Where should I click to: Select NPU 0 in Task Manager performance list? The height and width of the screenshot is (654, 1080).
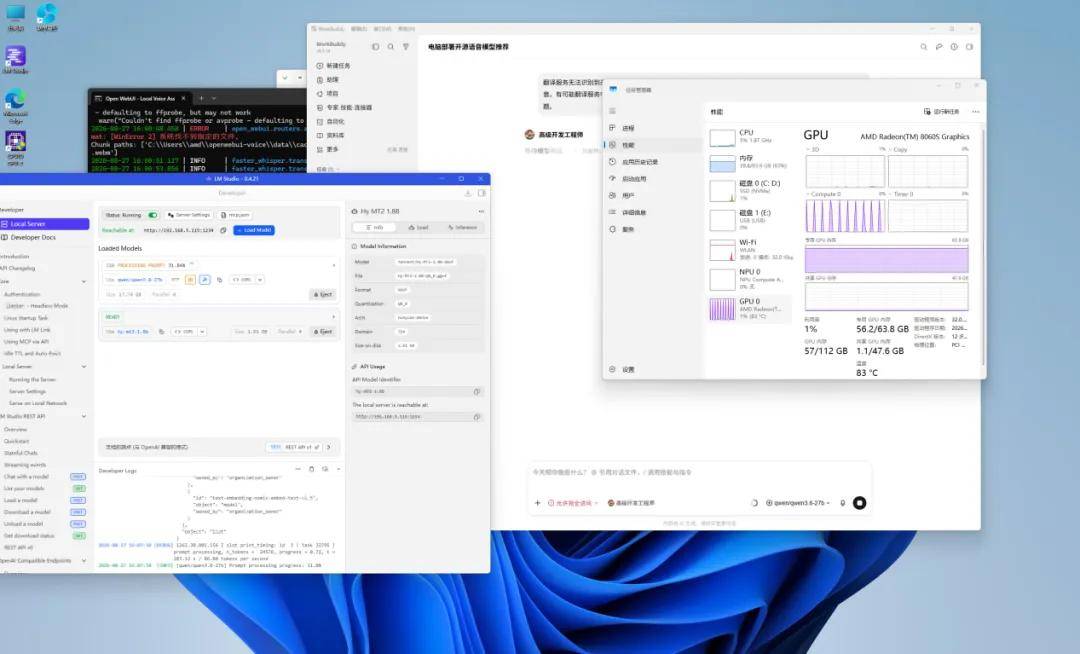[750, 279]
